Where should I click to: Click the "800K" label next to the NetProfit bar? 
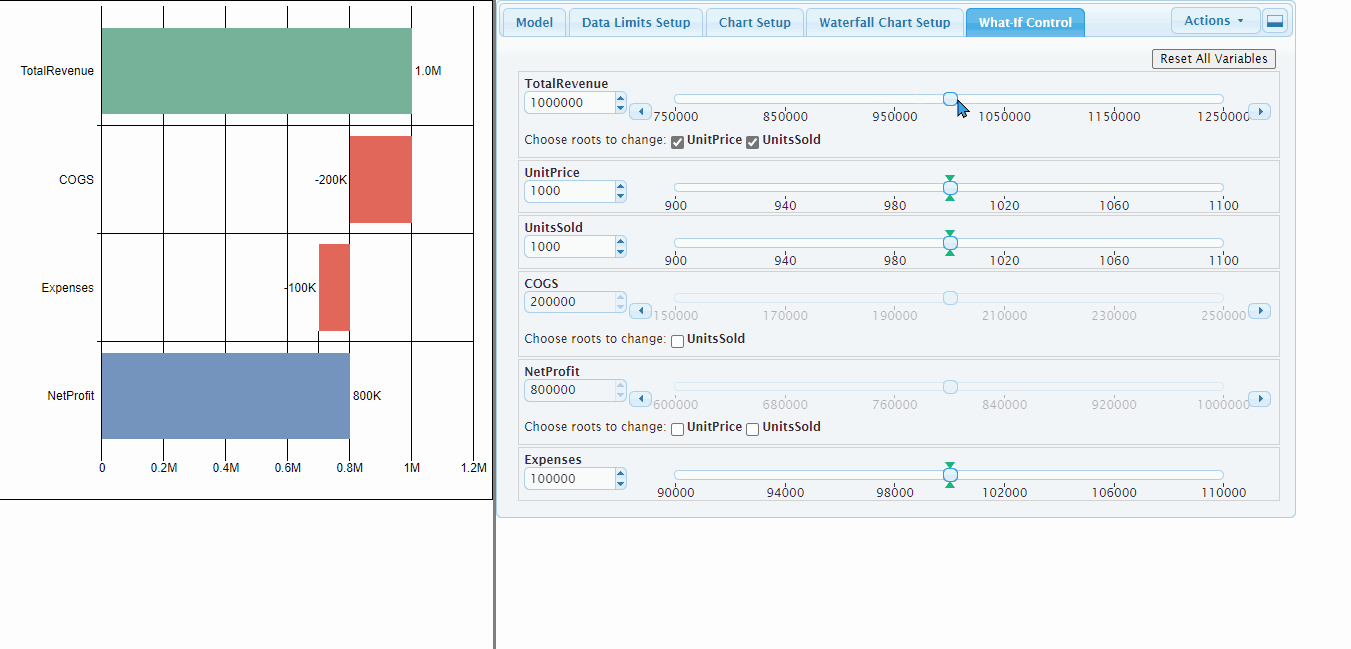click(x=367, y=396)
